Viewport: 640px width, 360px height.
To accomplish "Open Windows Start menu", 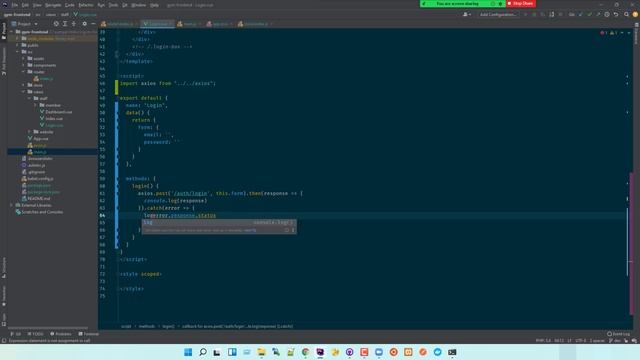I will (x=188, y=352).
